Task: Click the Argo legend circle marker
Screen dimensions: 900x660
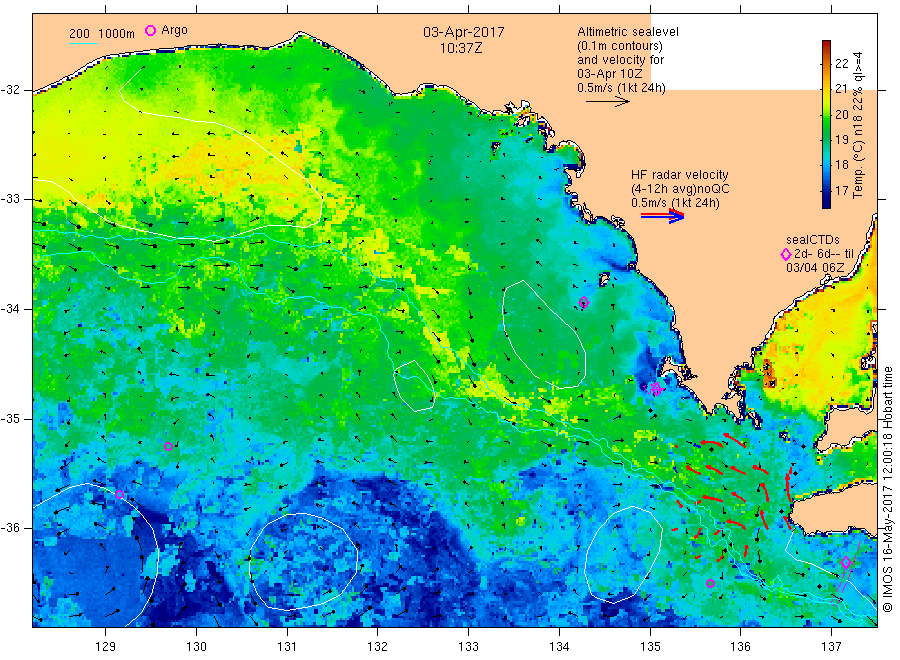Action: 150,30
